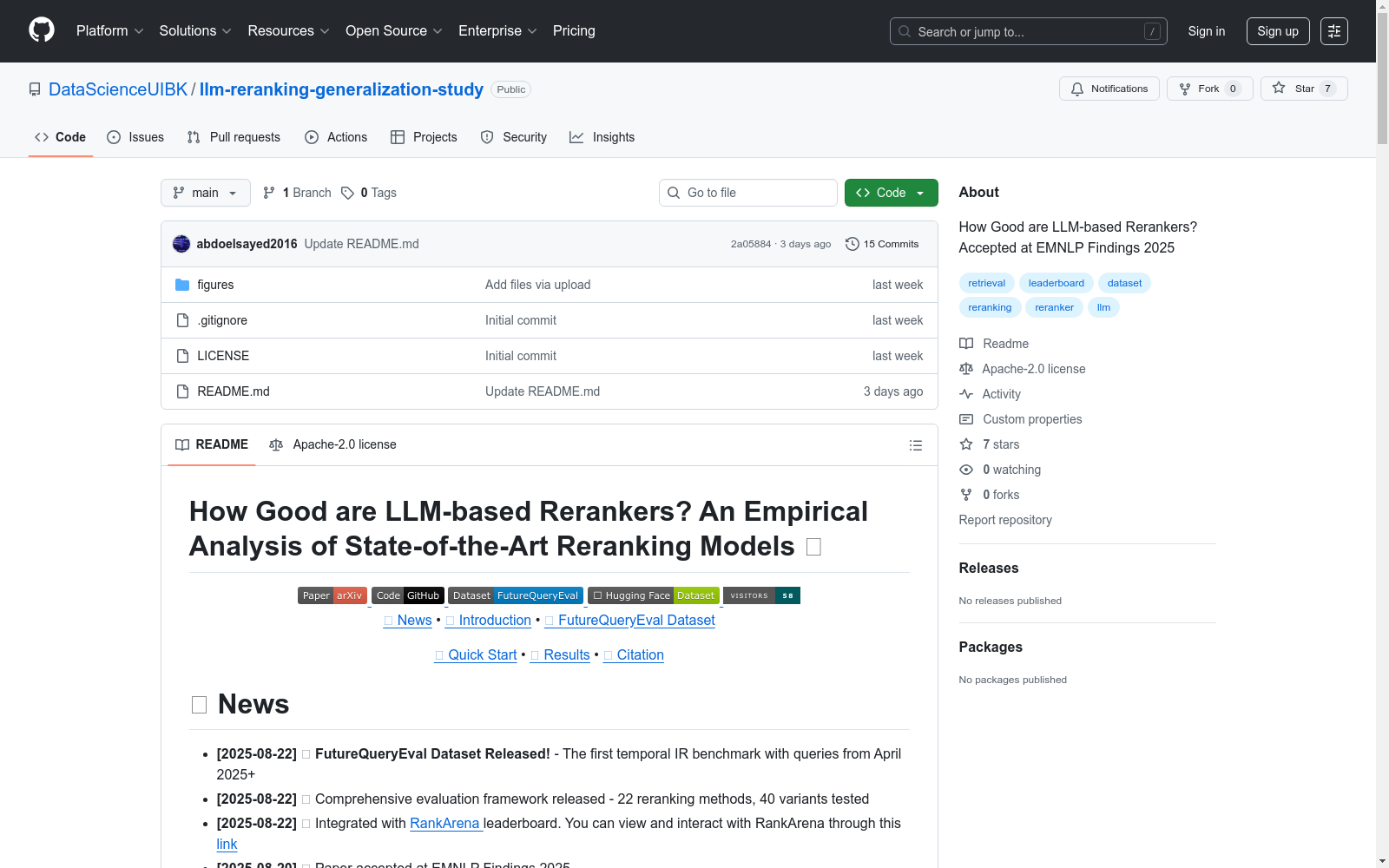Open the green Code dropdown button

tap(892, 193)
